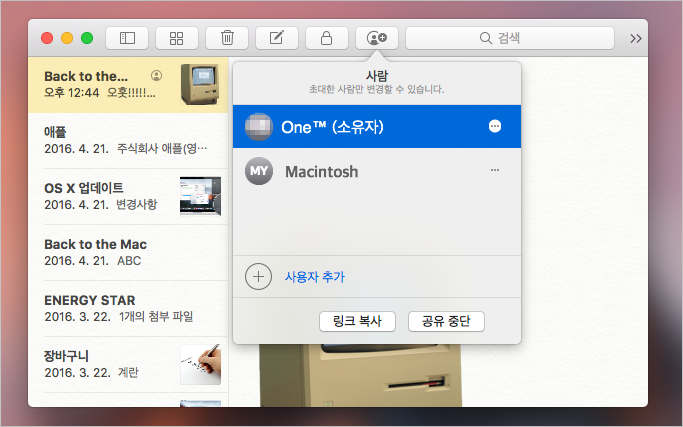The image size is (683, 427).
Task: Open the Back to the... shared note
Action: pos(128,85)
